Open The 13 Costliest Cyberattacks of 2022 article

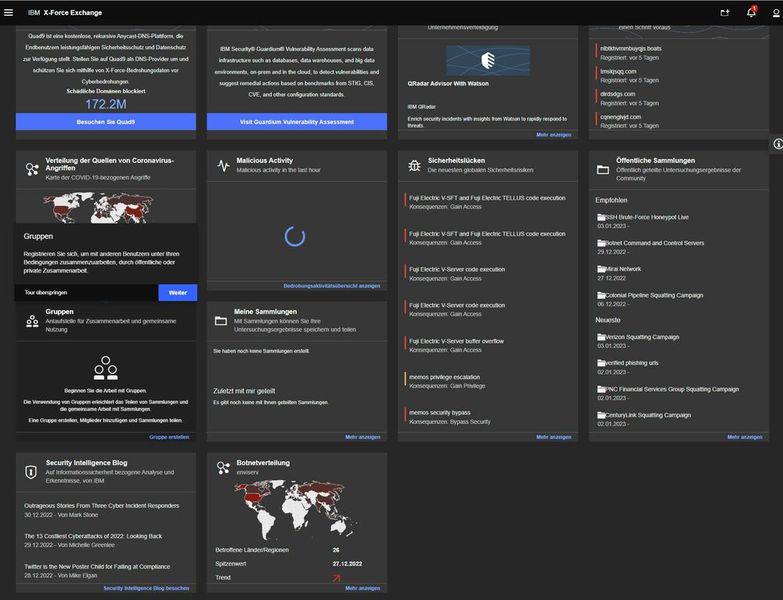[93, 537]
